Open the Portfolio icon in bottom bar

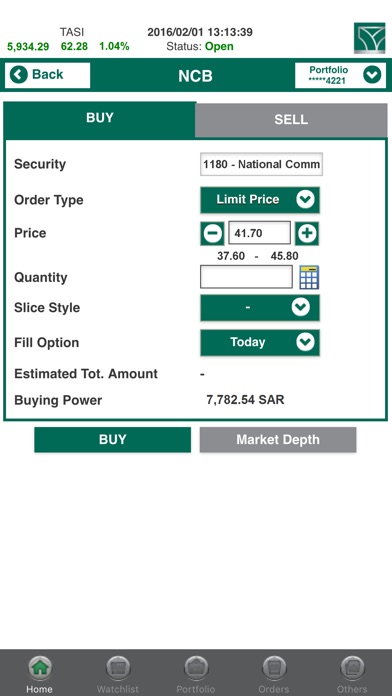pos(196,668)
